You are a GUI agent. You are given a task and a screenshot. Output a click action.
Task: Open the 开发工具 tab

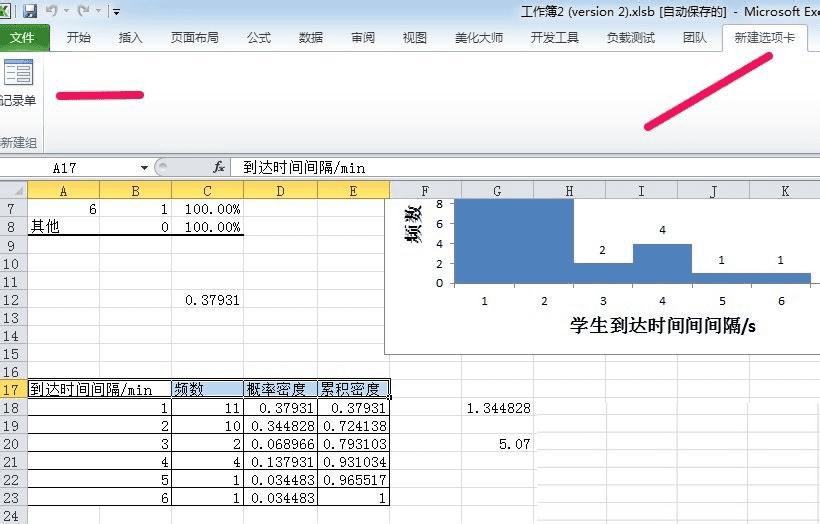(x=554, y=38)
